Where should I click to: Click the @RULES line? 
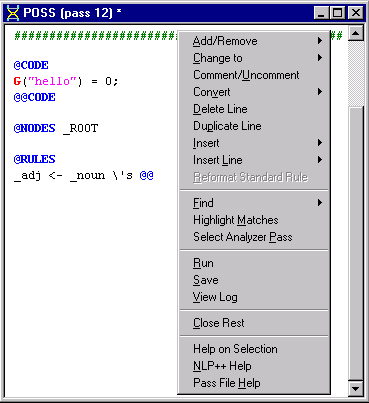coord(34,159)
